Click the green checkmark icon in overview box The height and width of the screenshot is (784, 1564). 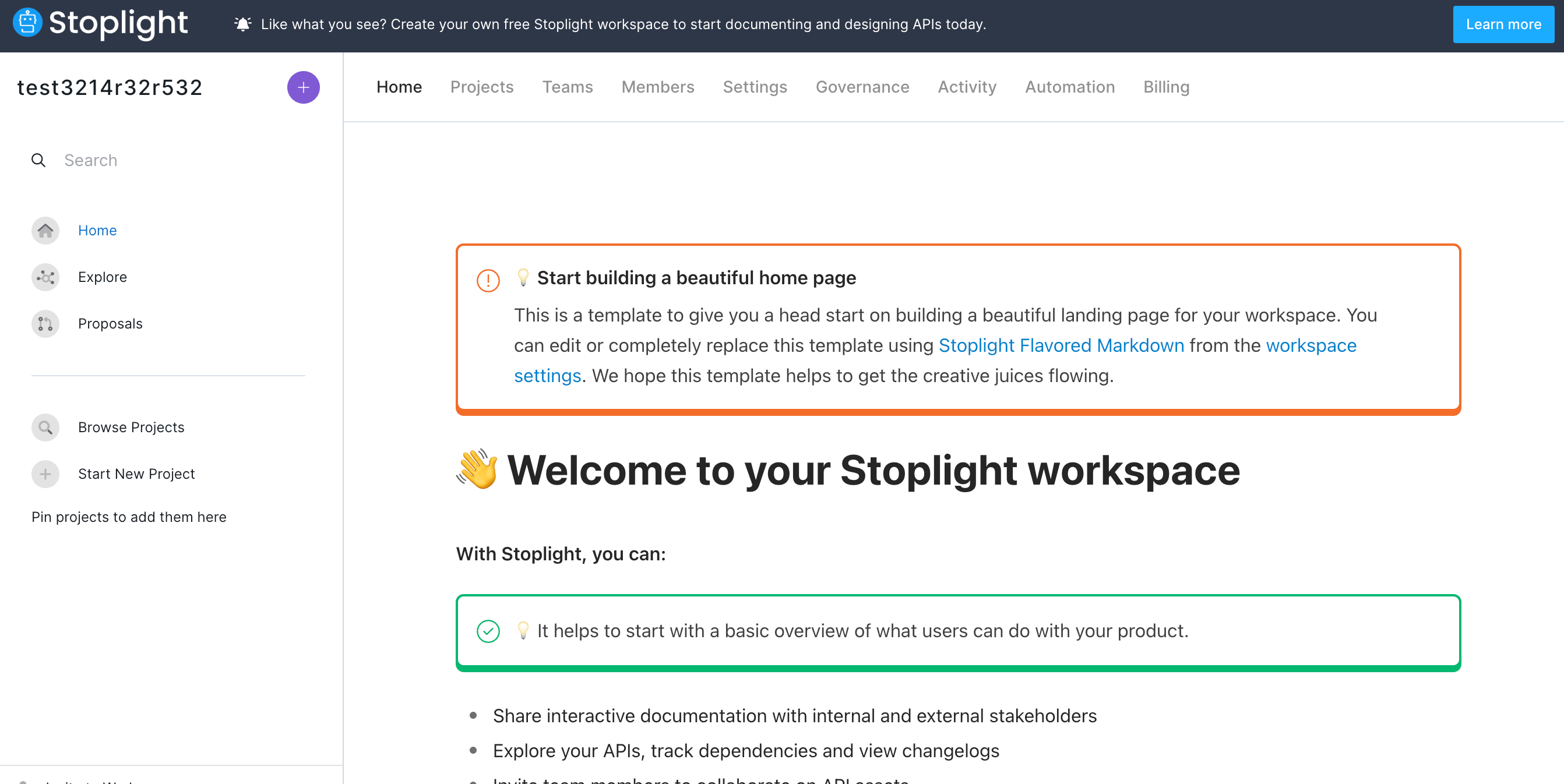tap(489, 632)
